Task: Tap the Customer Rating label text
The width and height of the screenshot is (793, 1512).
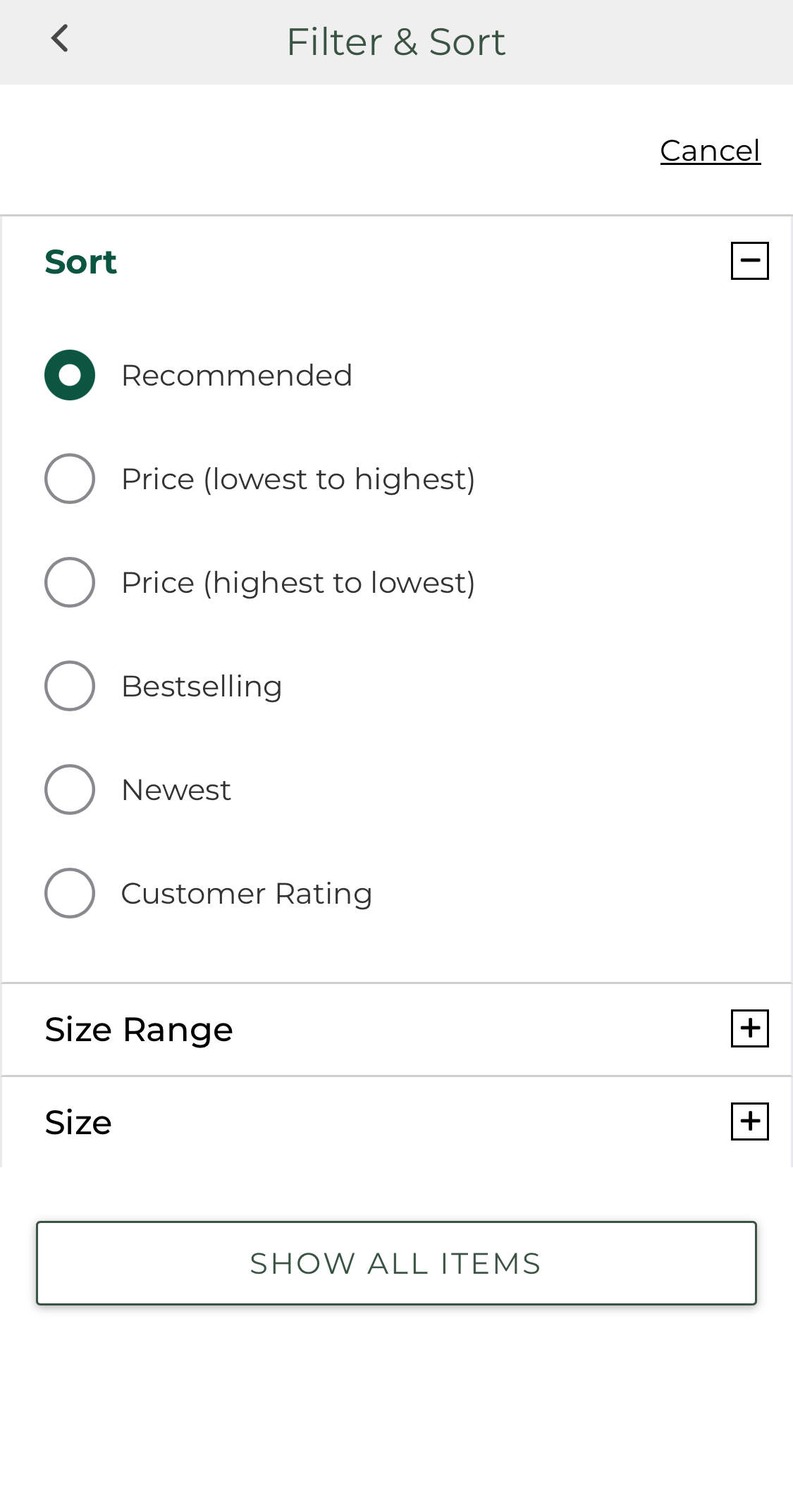Action: [247, 893]
